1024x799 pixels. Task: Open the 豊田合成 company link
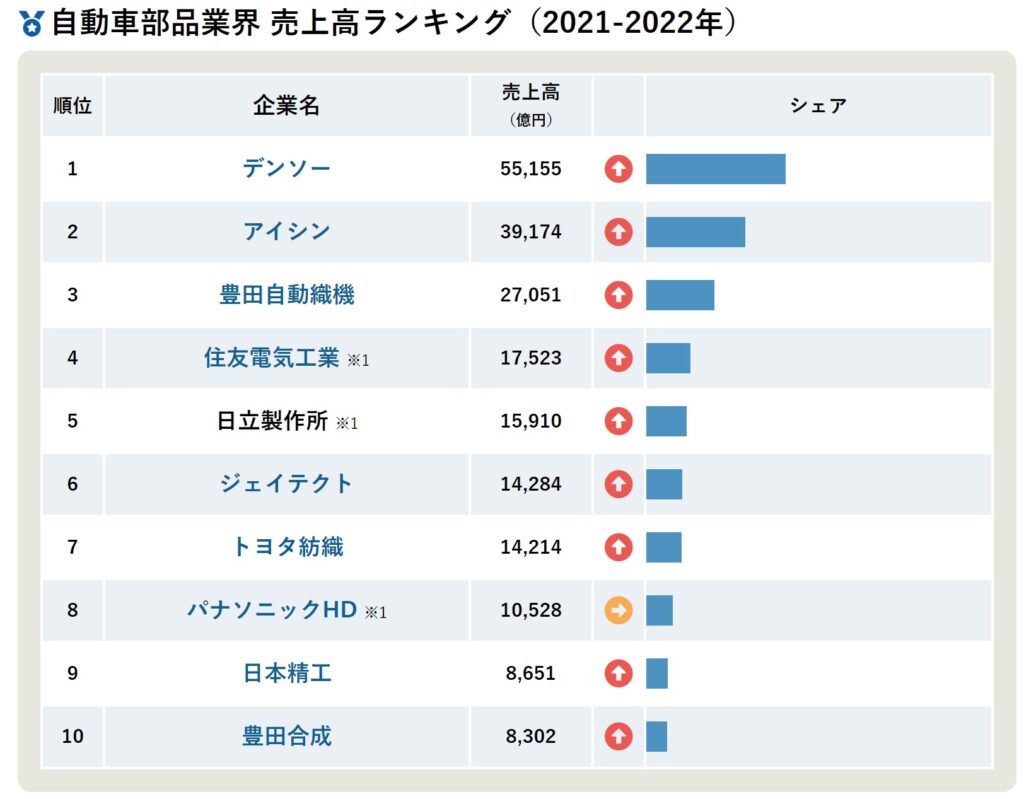[287, 737]
